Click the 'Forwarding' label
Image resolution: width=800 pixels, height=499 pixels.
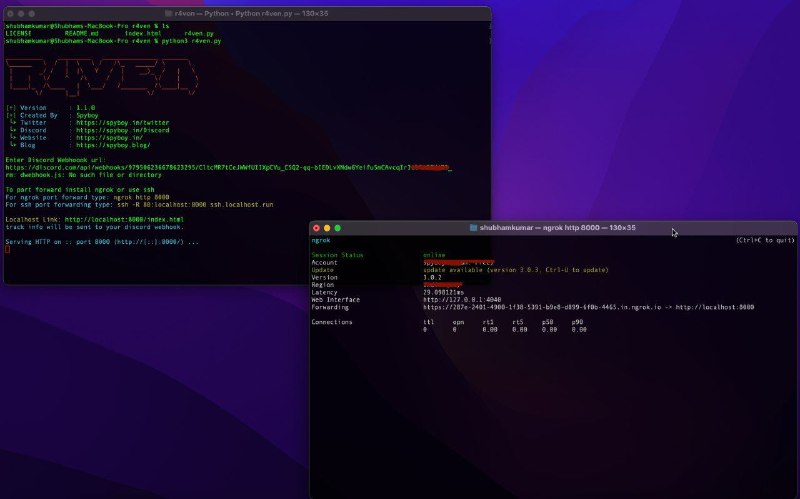coord(330,308)
